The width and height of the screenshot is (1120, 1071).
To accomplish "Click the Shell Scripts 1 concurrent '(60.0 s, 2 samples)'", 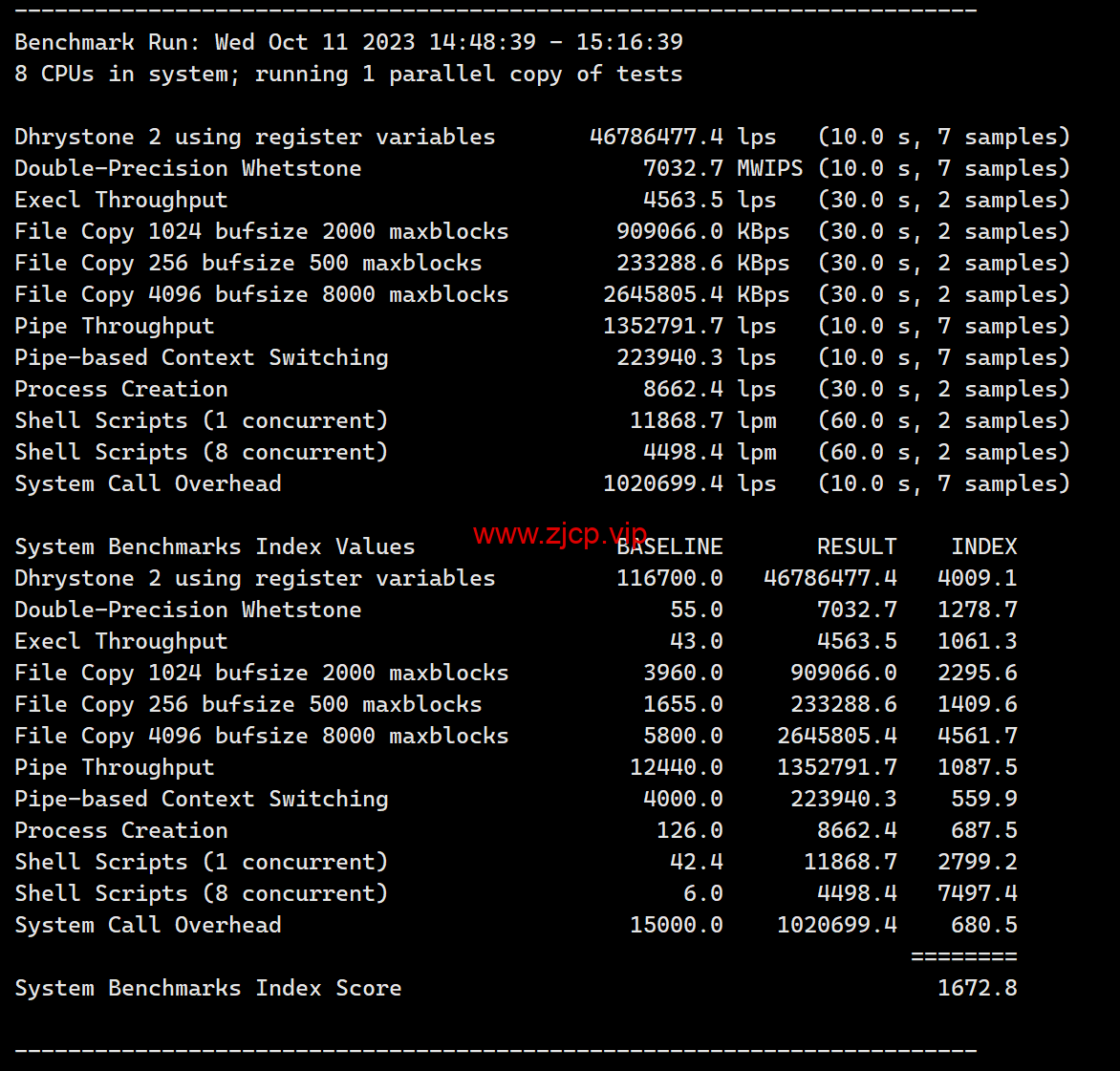I will [943, 419].
